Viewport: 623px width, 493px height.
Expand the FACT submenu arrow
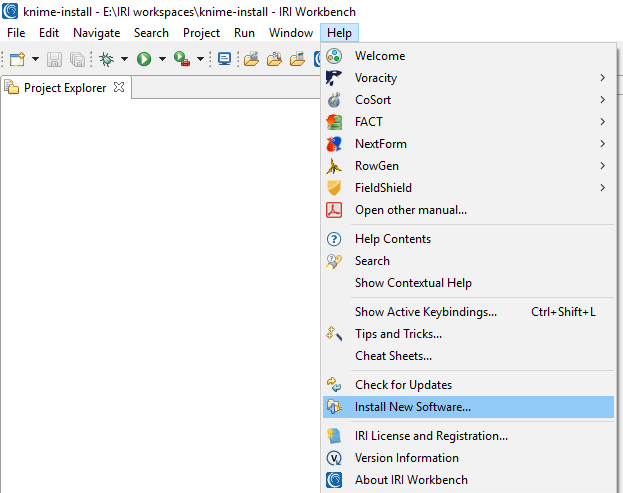(602, 122)
